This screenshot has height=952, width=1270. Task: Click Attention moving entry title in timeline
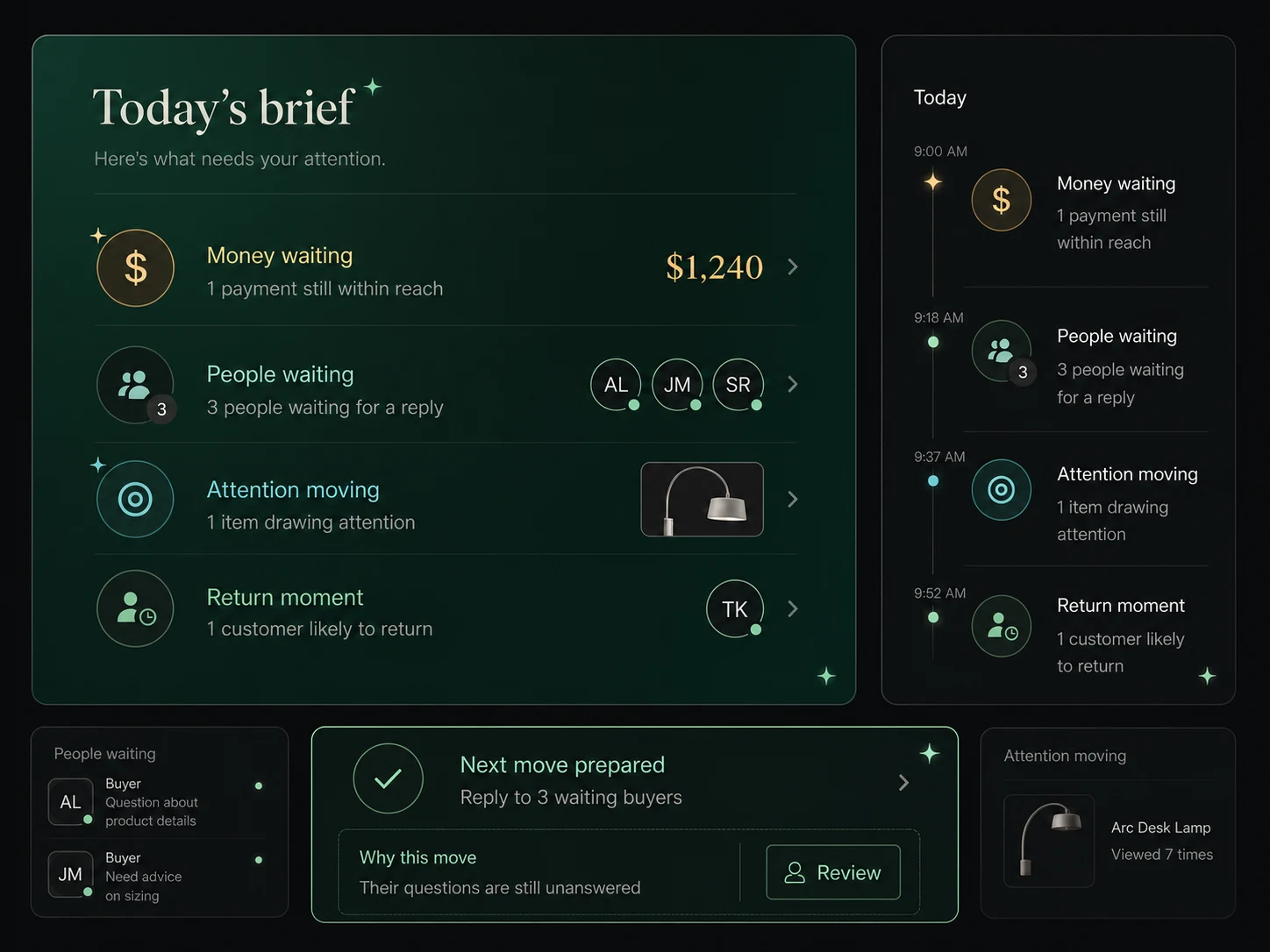click(1127, 474)
